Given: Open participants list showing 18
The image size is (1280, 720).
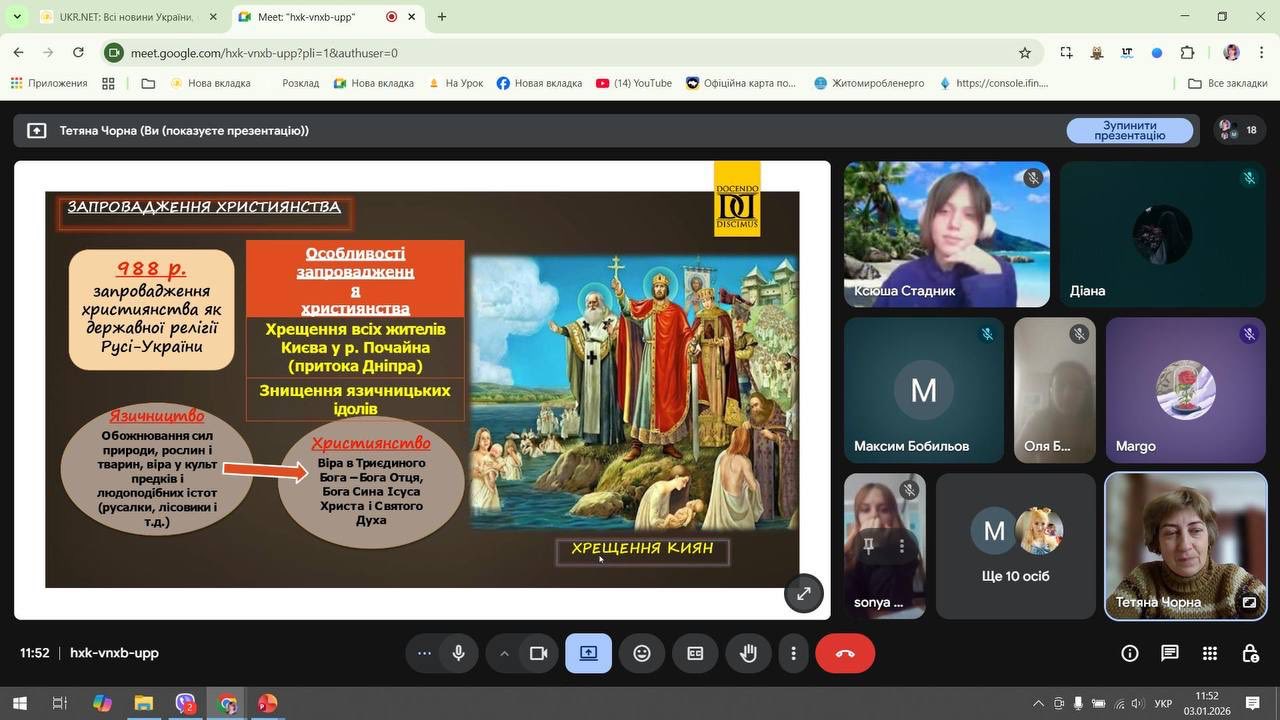Looking at the screenshot, I should (1238, 130).
